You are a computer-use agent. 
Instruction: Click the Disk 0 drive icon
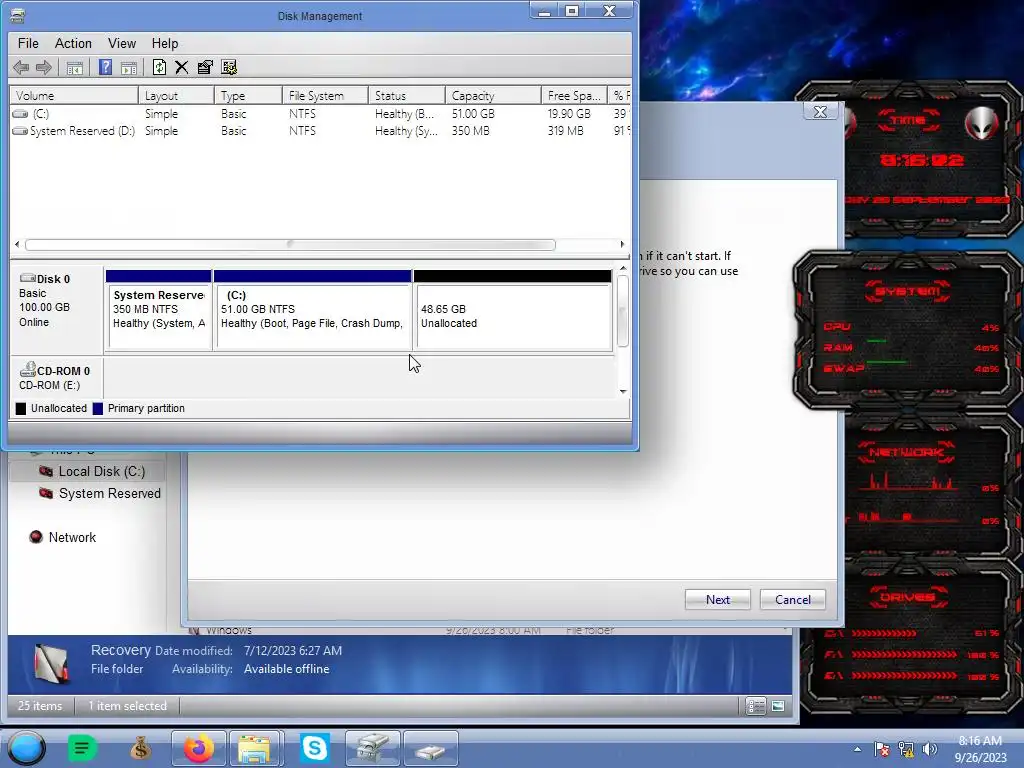click(27, 278)
